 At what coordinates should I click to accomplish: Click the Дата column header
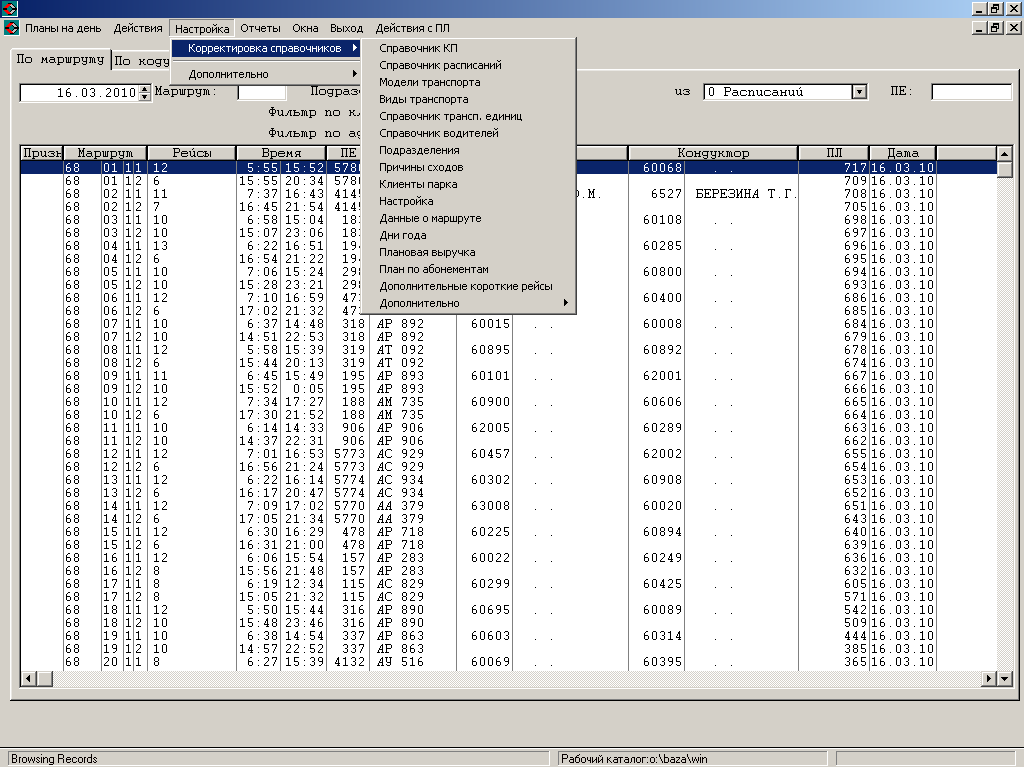point(902,153)
